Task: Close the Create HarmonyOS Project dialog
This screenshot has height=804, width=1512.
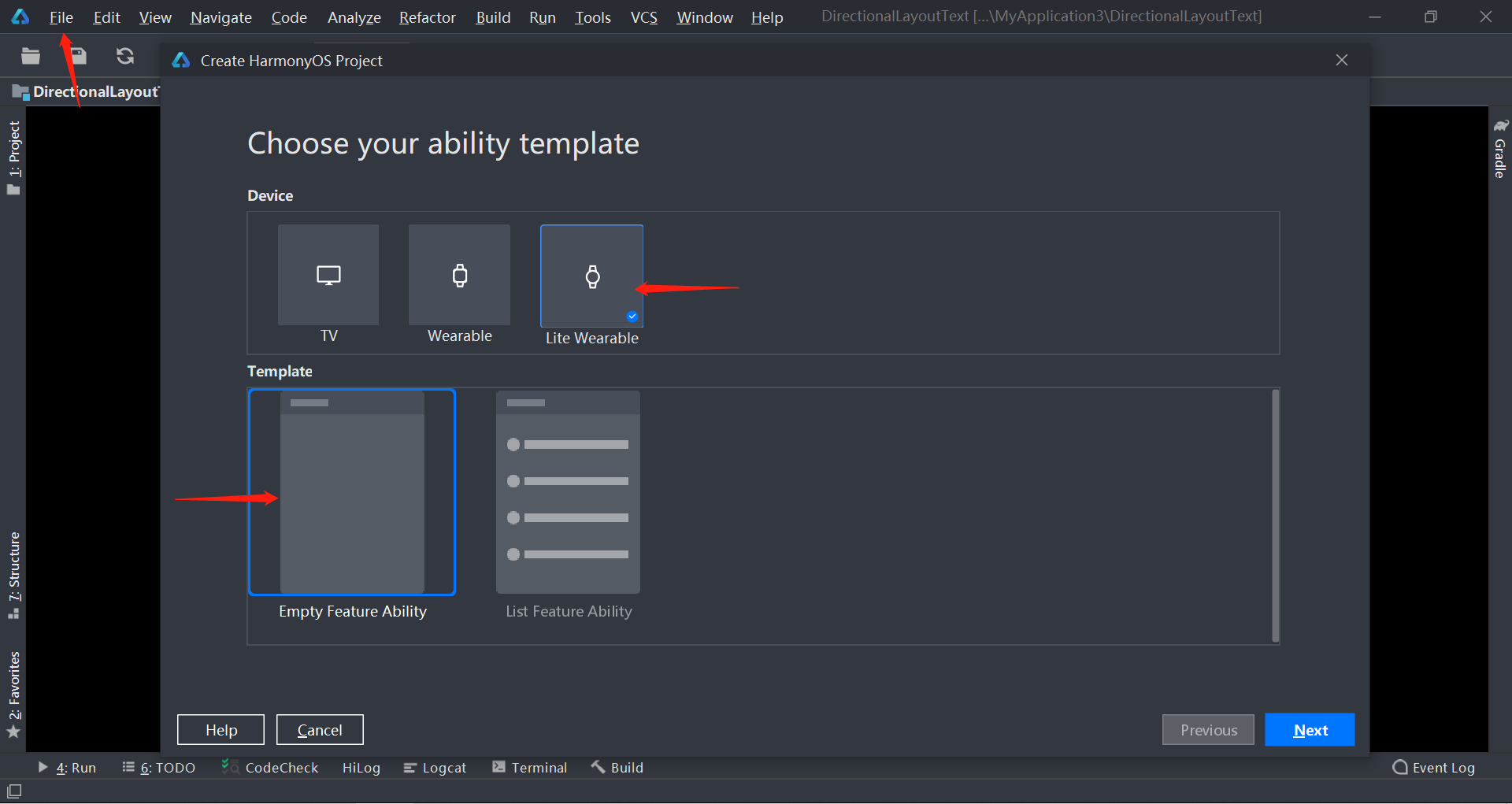Action: tap(1342, 60)
